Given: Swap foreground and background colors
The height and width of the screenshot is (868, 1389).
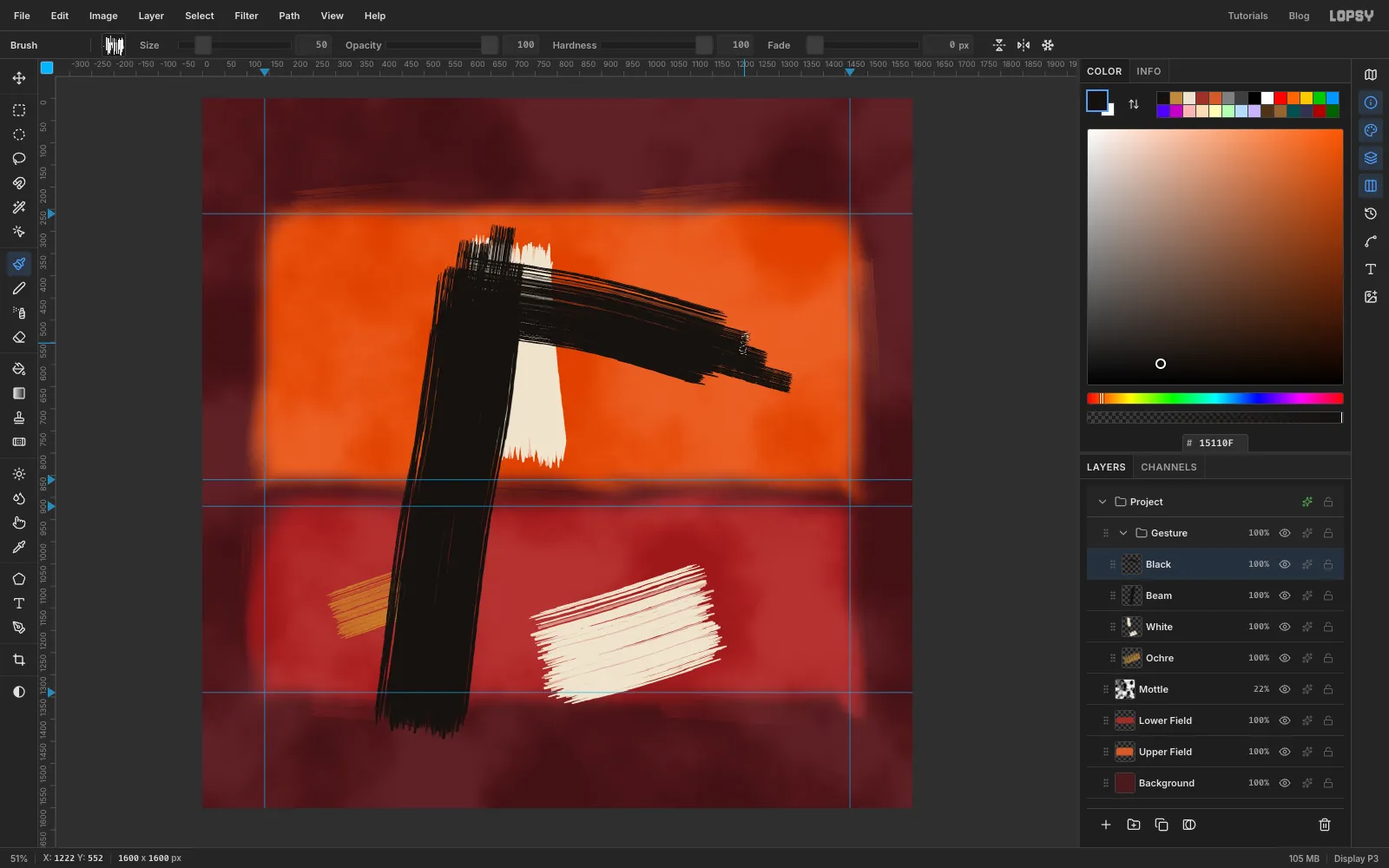Looking at the screenshot, I should (x=1134, y=104).
